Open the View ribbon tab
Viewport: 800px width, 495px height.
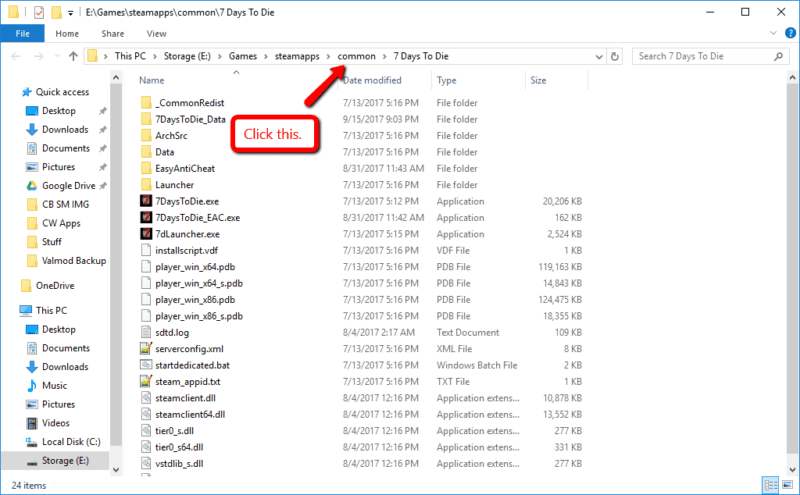pos(156,34)
